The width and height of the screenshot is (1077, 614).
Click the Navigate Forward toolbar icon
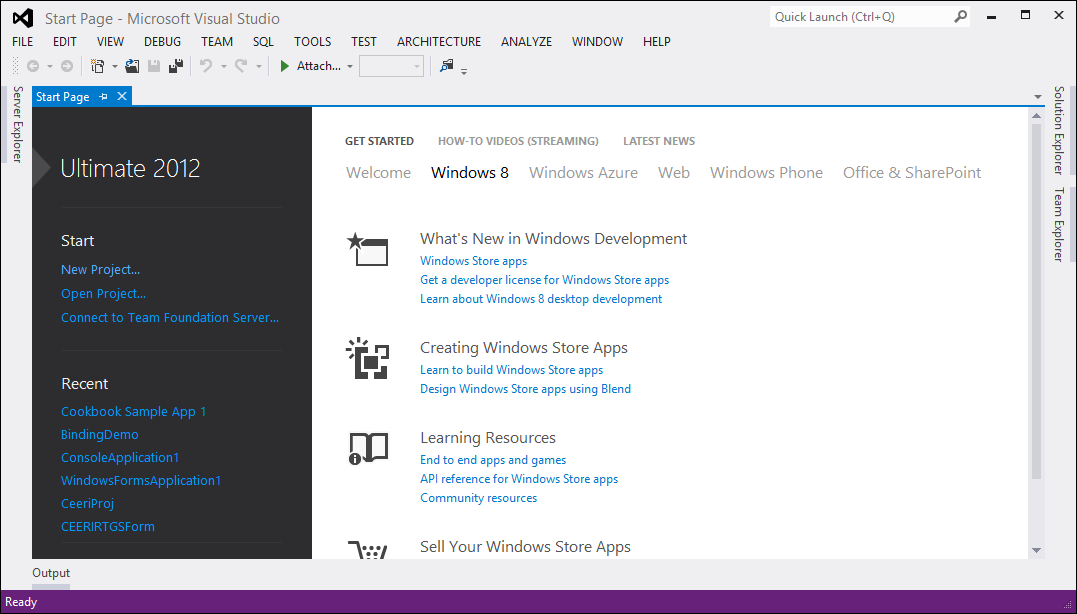tap(67, 66)
